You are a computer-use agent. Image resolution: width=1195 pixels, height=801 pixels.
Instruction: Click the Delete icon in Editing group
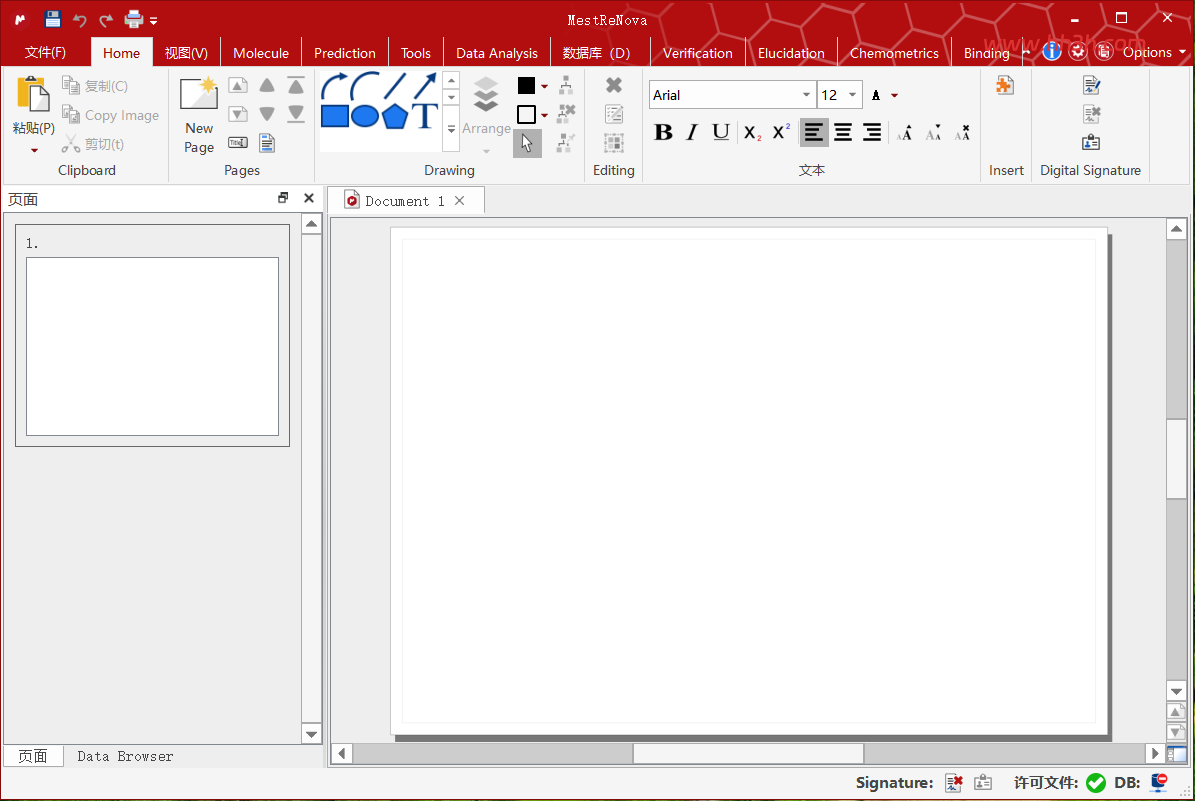(614, 85)
